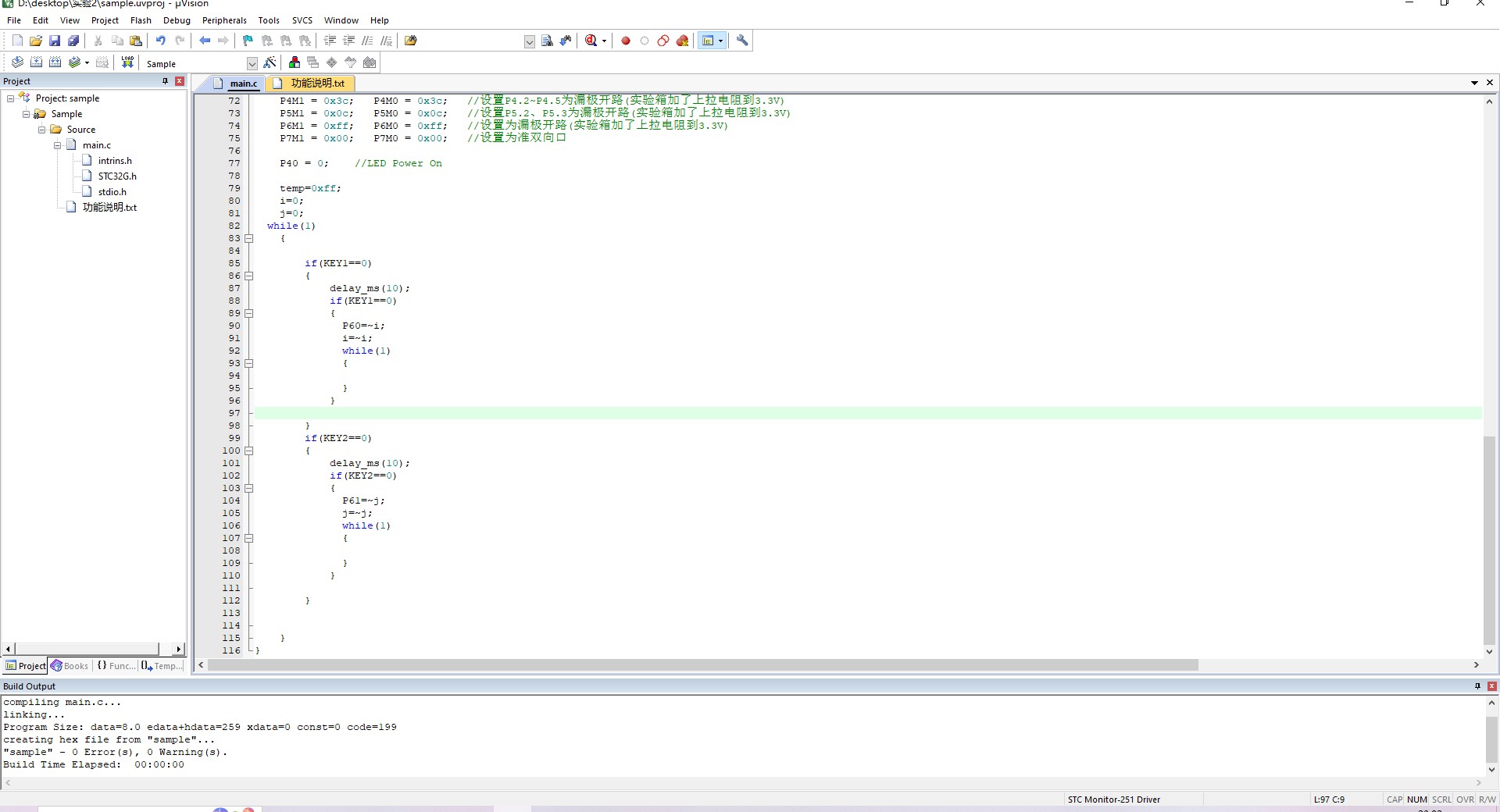Save the current file

tap(55, 41)
